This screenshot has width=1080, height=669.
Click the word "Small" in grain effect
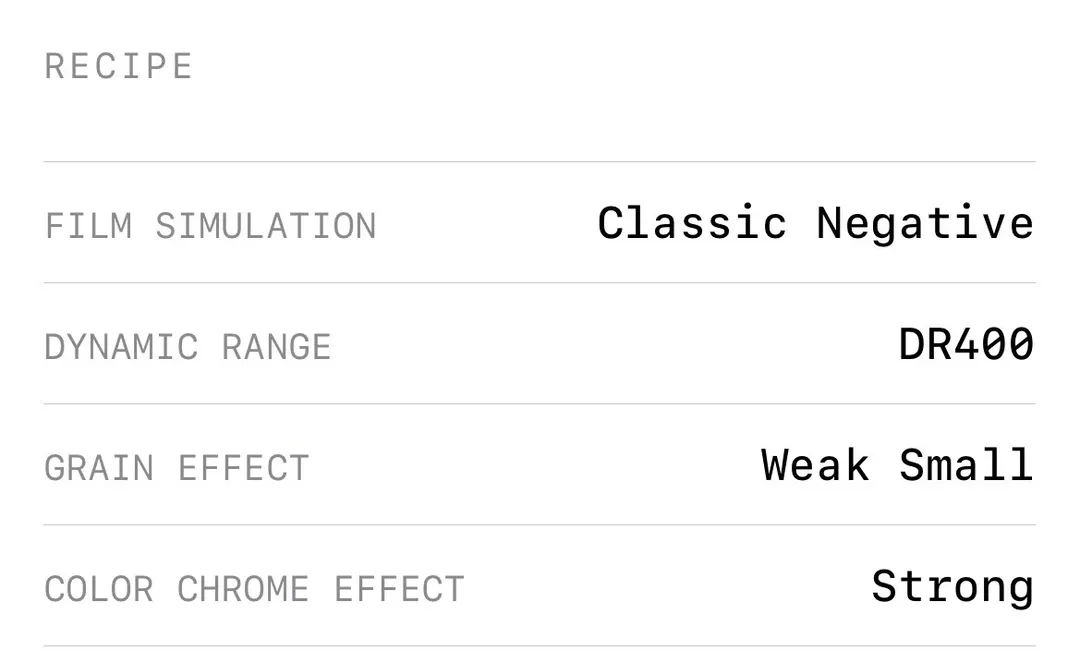(966, 466)
